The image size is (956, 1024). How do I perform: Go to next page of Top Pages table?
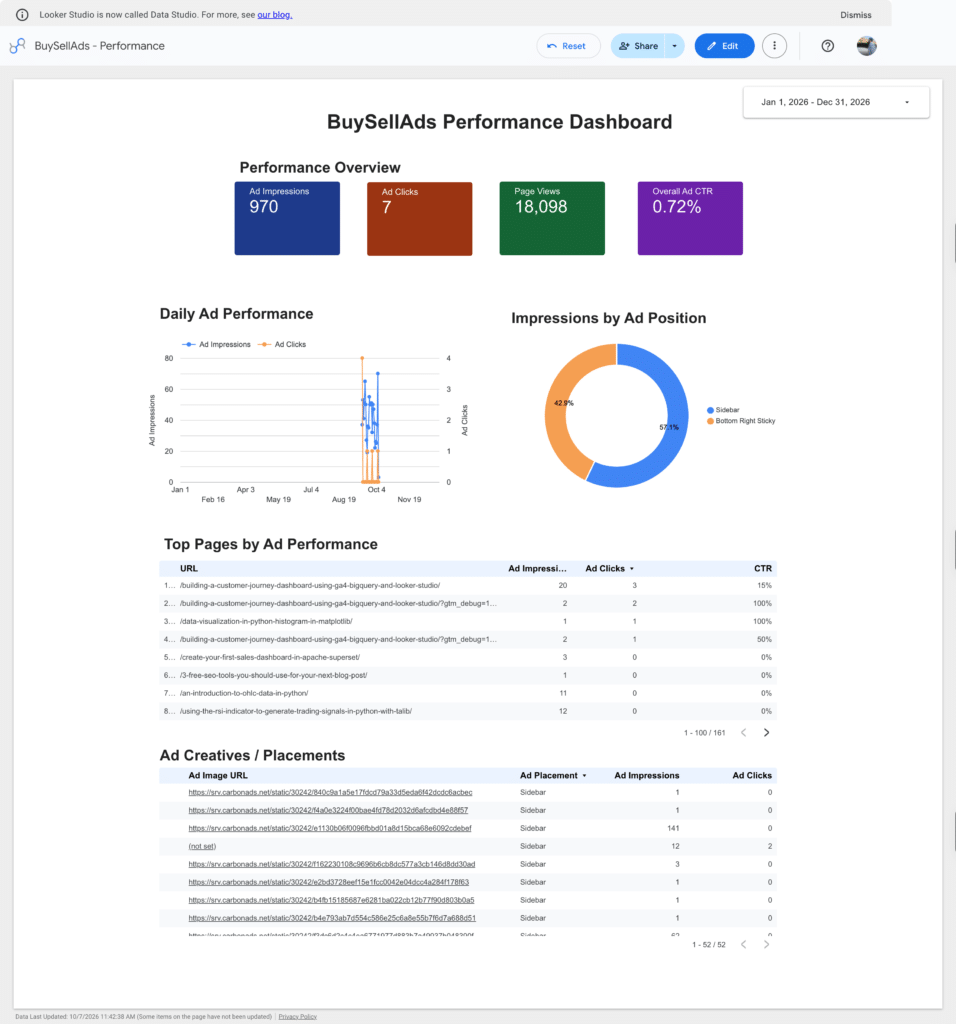767,733
